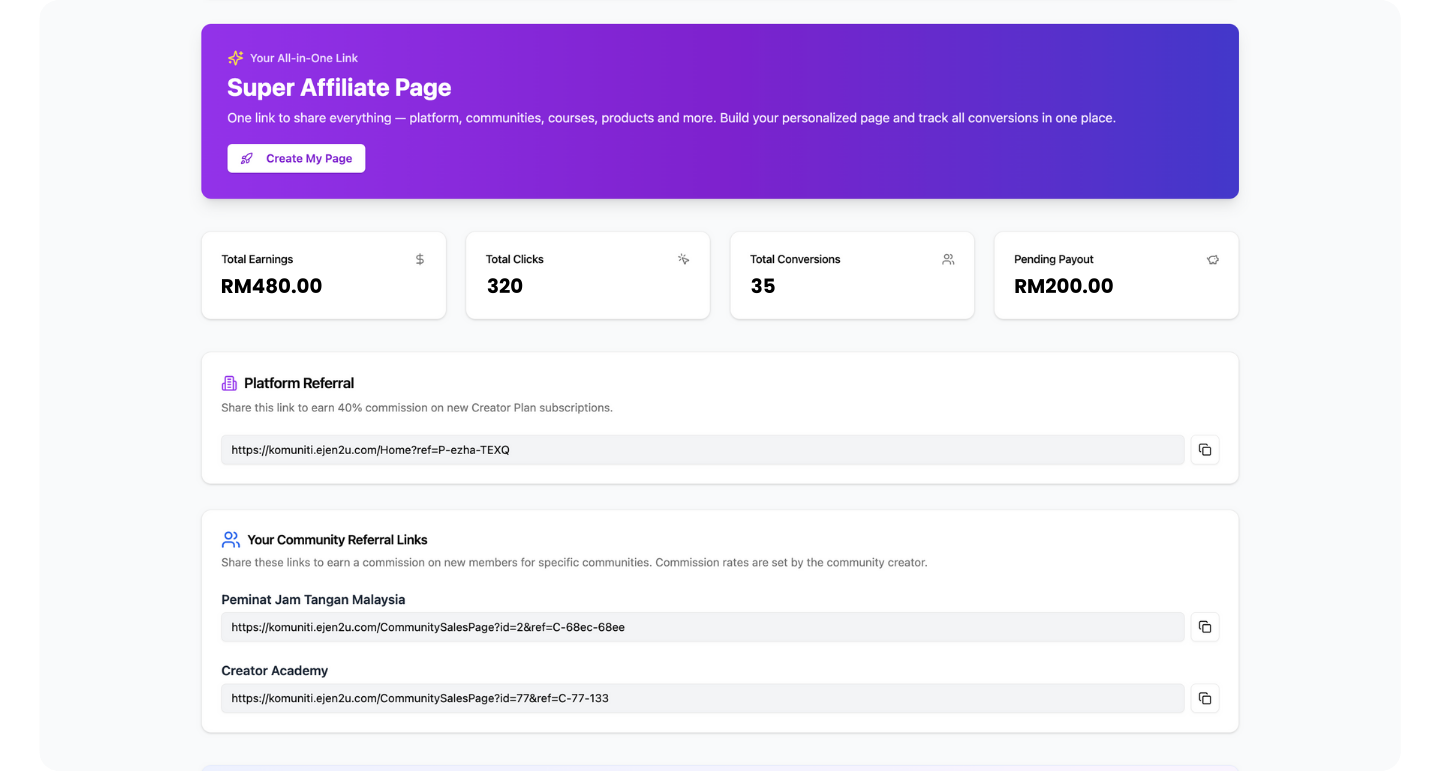Click the cursor icon in Total Clicks

pyautogui.click(x=683, y=259)
